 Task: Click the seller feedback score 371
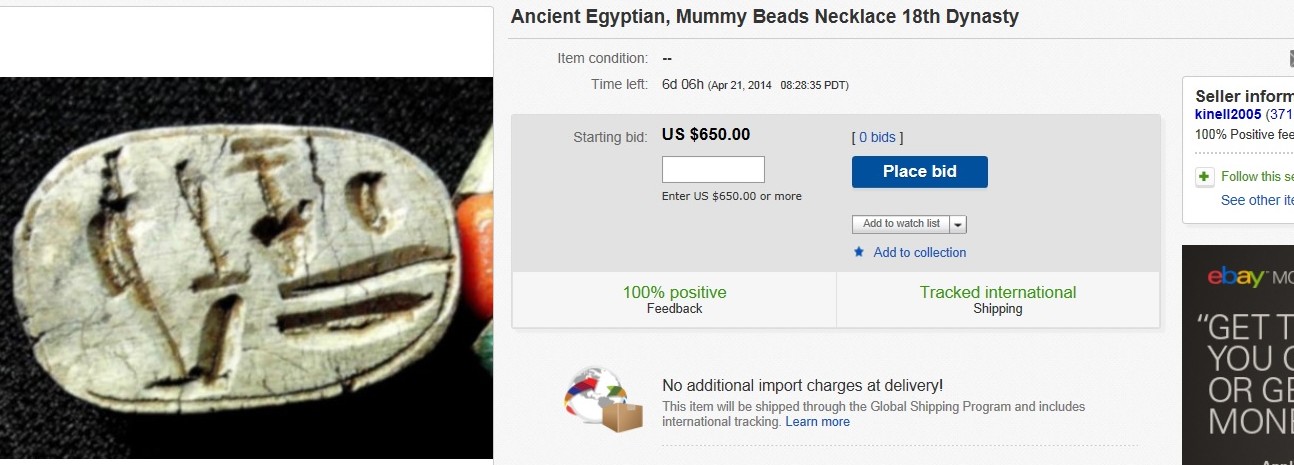point(1281,115)
